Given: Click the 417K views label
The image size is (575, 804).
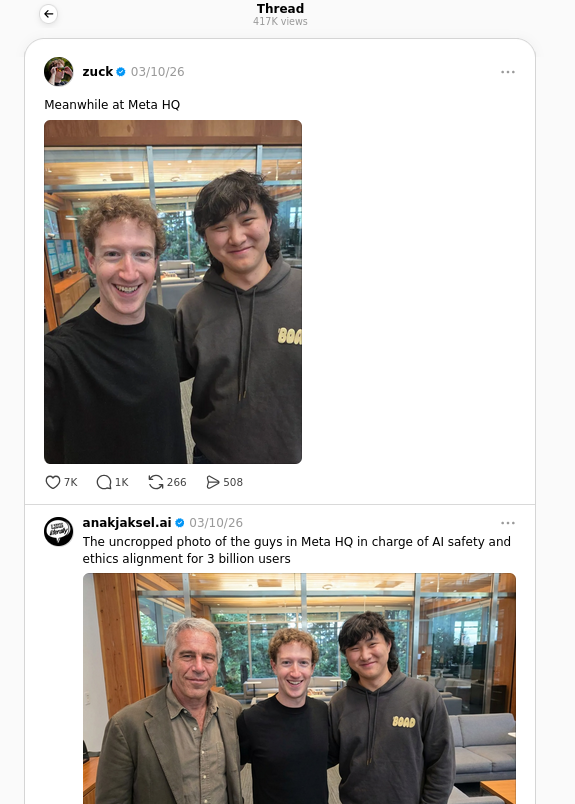Looking at the screenshot, I should pos(280,22).
